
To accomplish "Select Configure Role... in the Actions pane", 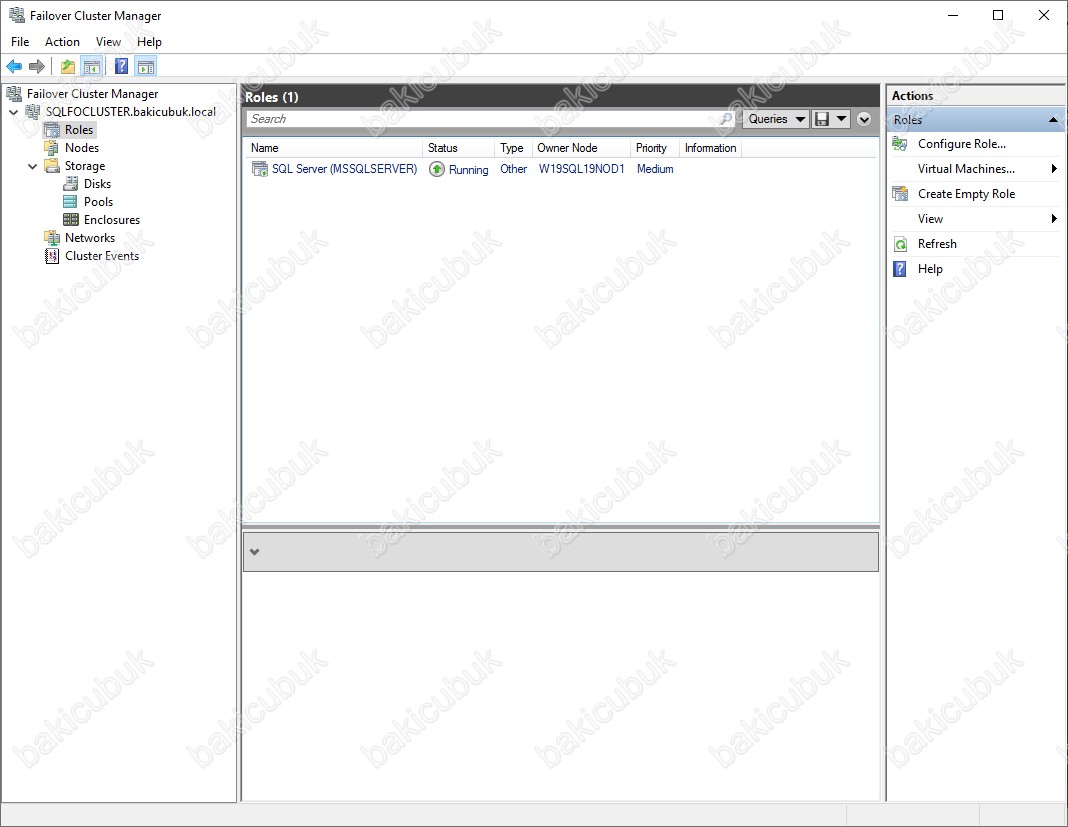I will pyautogui.click(x=962, y=144).
